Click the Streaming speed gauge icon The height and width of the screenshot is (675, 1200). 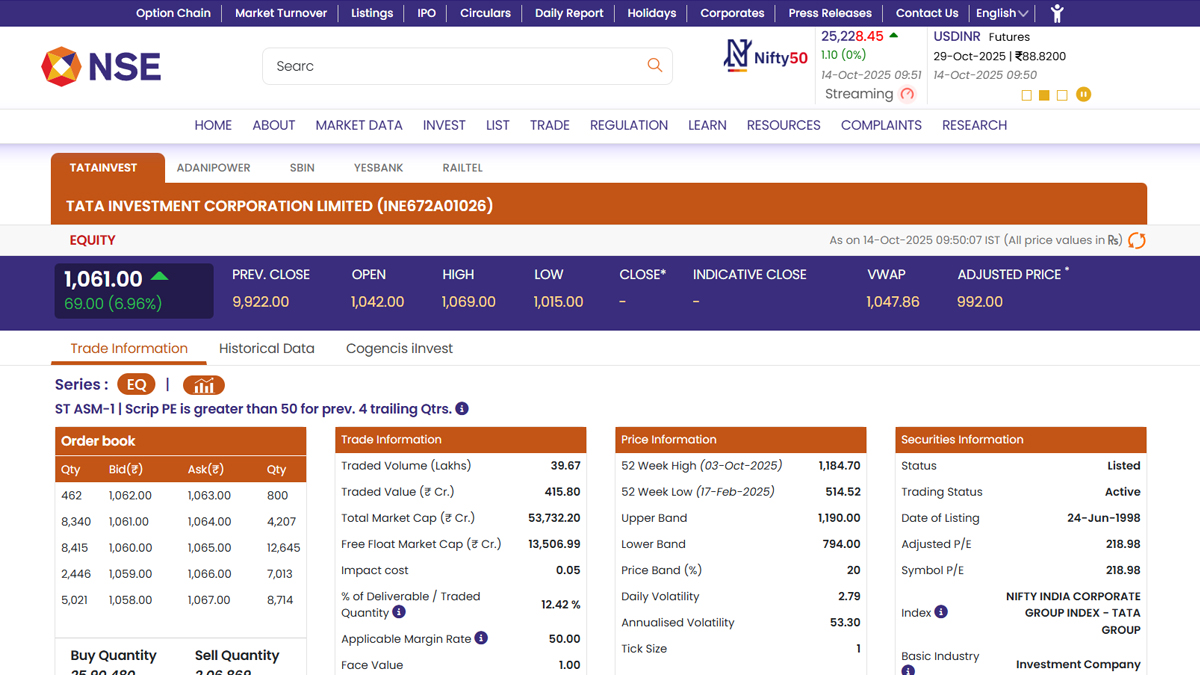(908, 94)
